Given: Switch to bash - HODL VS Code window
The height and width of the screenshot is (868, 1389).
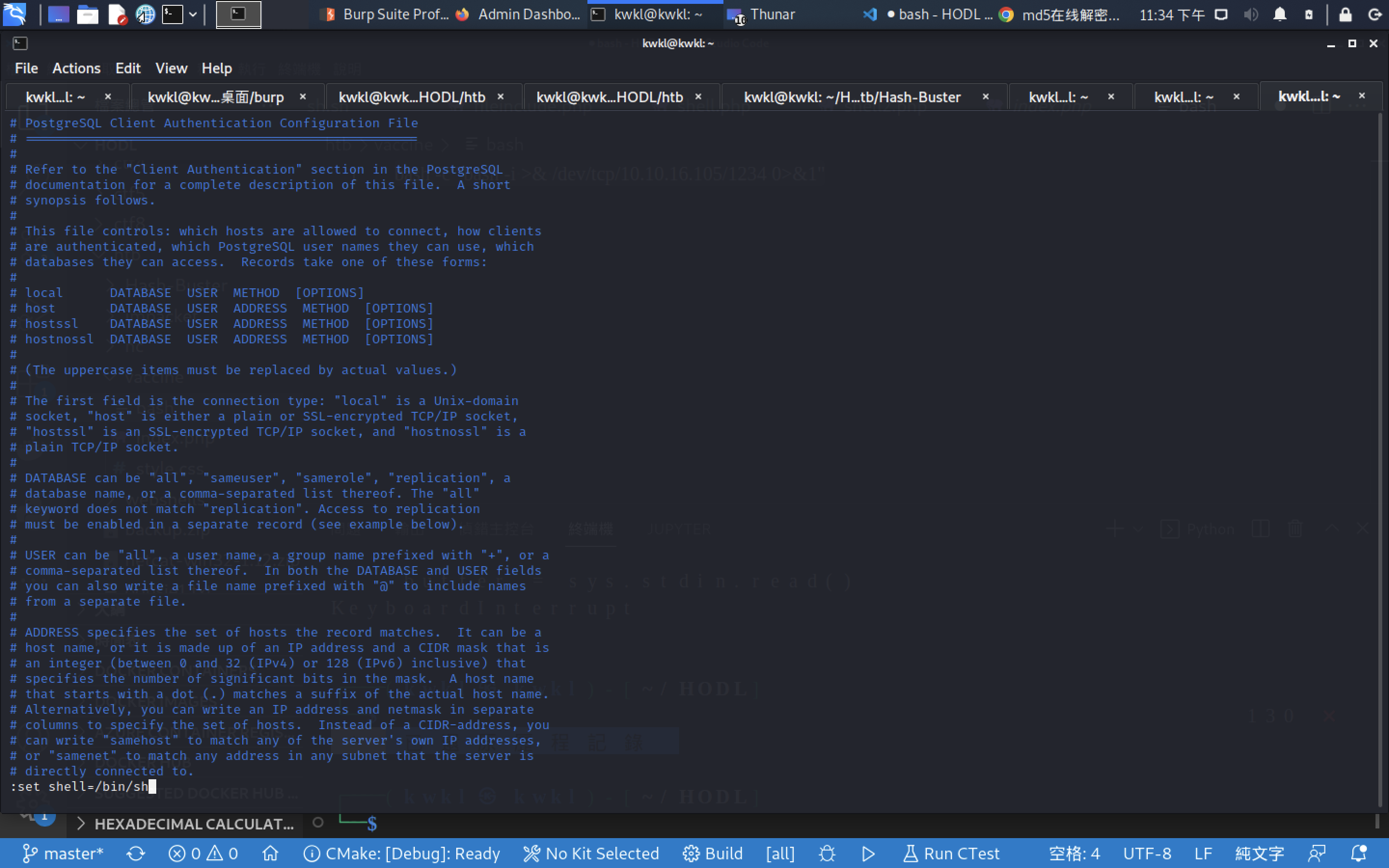Looking at the screenshot, I should coord(927,14).
